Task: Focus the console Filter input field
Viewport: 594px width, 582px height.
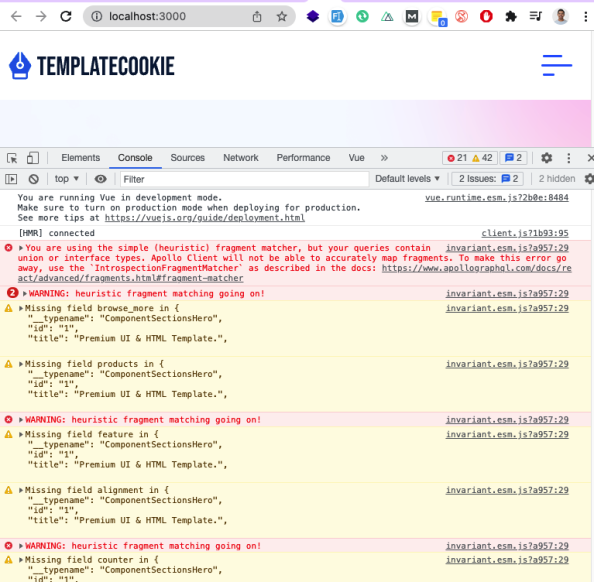Action: (x=245, y=179)
